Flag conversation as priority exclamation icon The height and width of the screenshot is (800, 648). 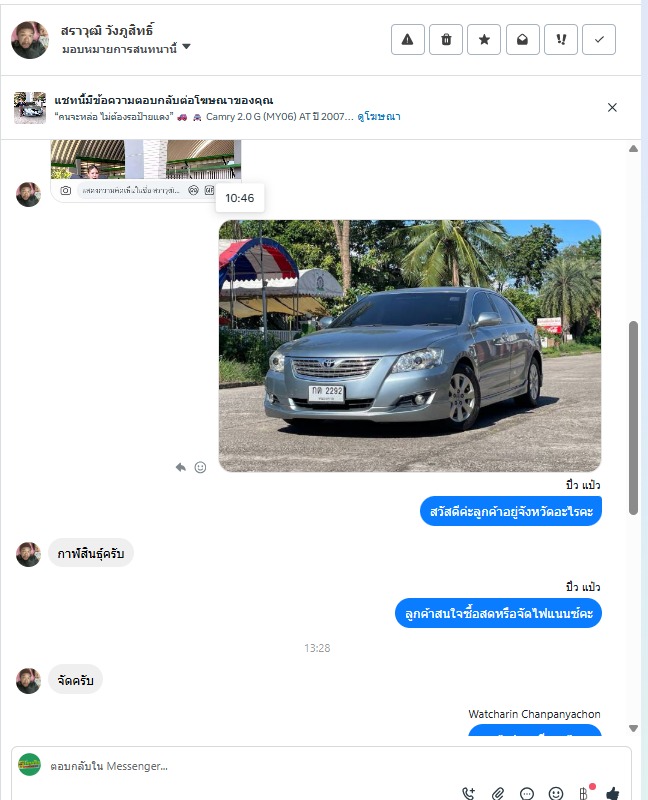click(561, 39)
